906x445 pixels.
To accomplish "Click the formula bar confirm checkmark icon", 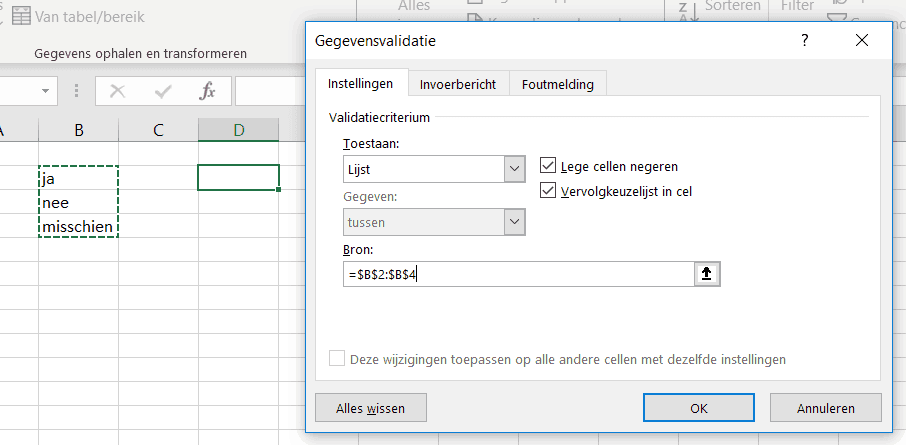I will click(163, 91).
